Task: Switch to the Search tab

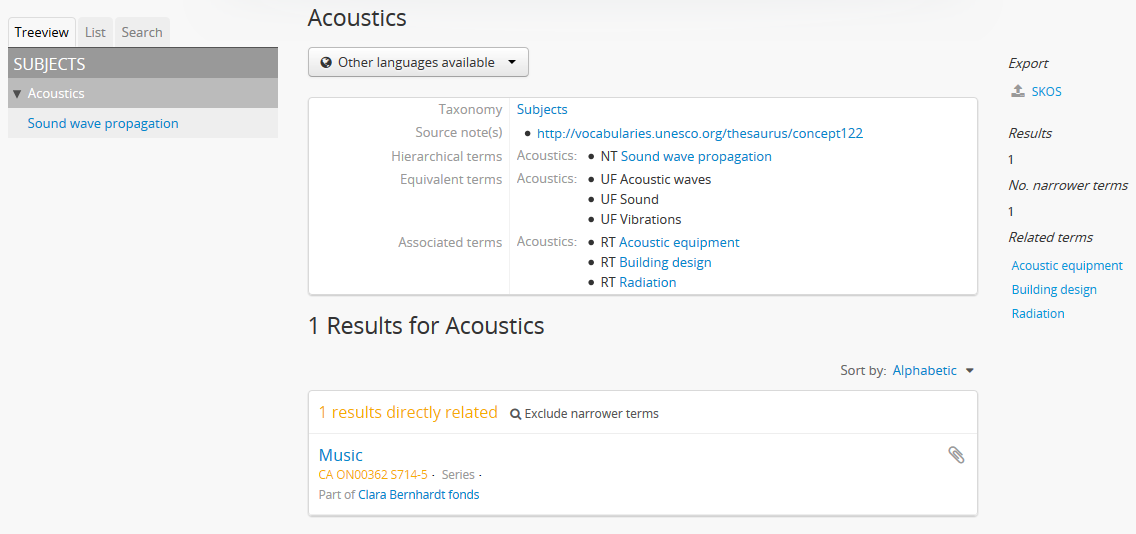Action: [142, 32]
